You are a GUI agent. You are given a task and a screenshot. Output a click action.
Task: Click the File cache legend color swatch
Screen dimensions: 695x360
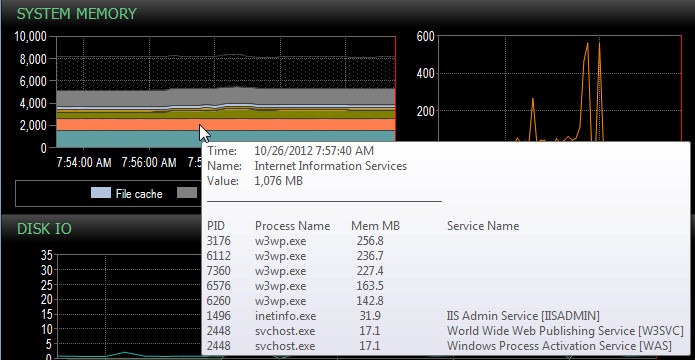pyautogui.click(x=101, y=192)
